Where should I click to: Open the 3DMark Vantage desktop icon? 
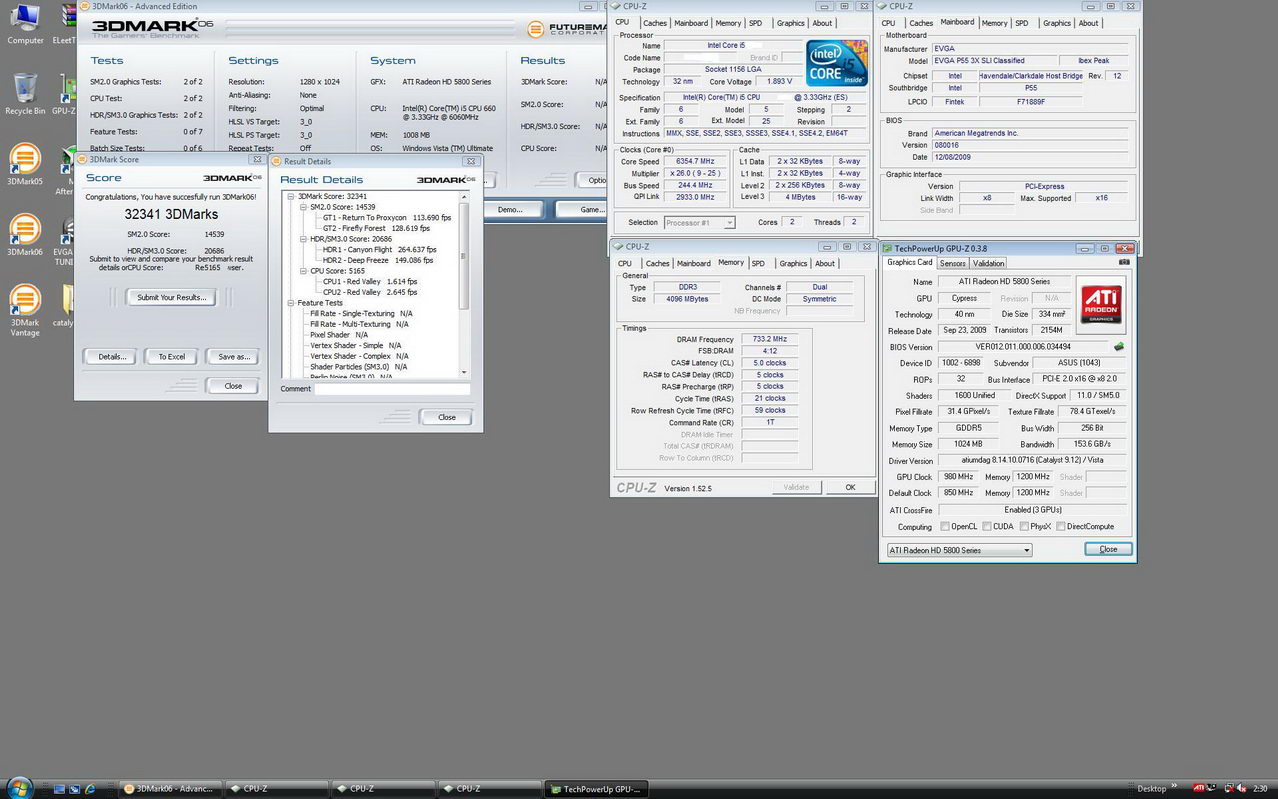pyautogui.click(x=25, y=309)
